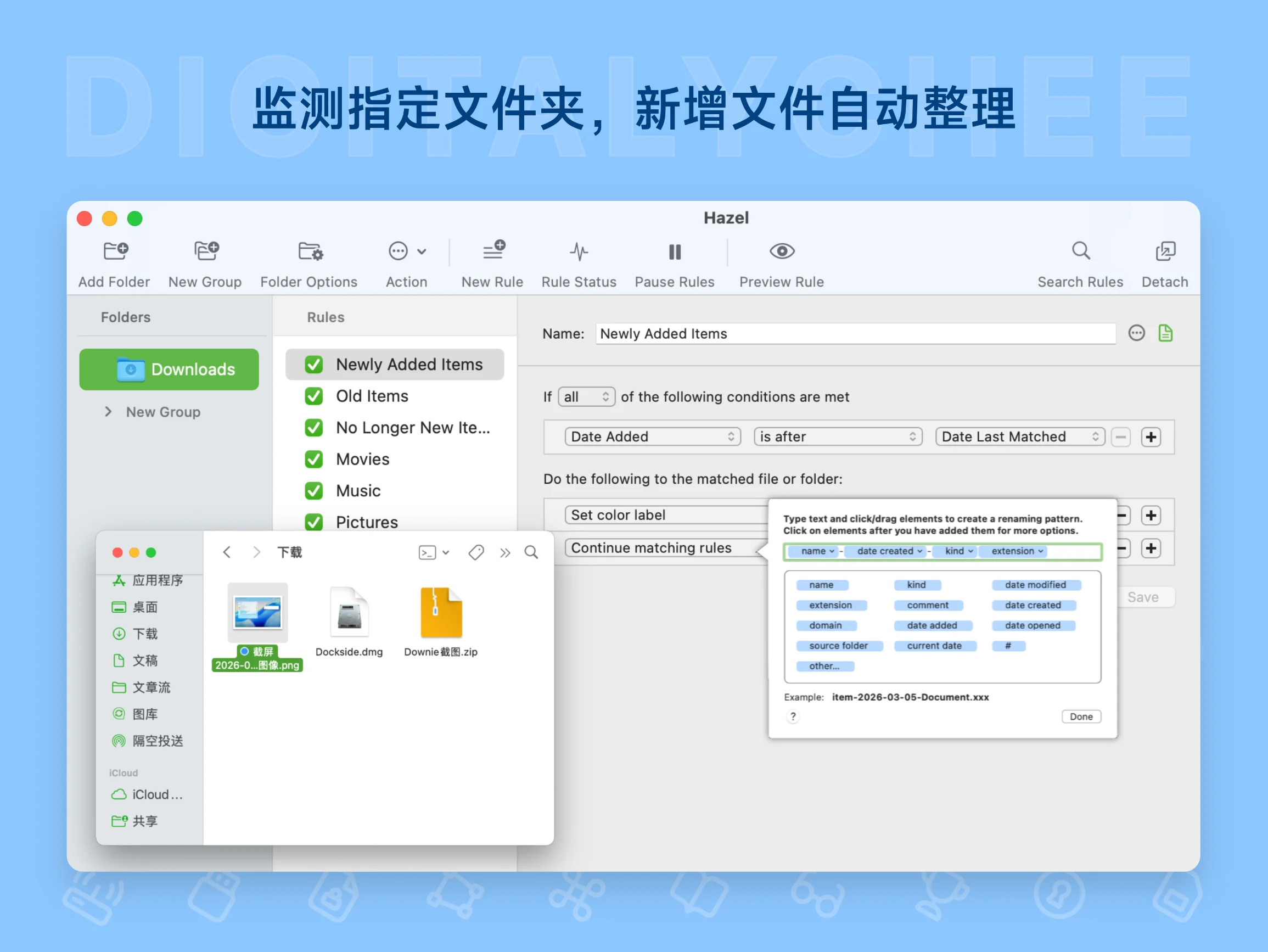Uncheck the Newly Added Items rule

[313, 365]
